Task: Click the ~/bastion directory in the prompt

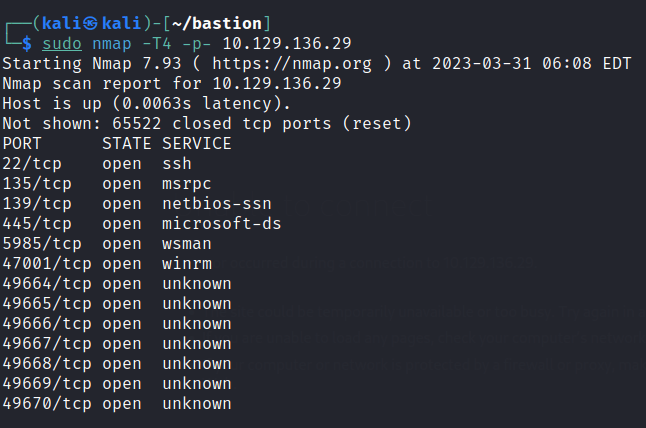Action: pyautogui.click(x=231, y=23)
